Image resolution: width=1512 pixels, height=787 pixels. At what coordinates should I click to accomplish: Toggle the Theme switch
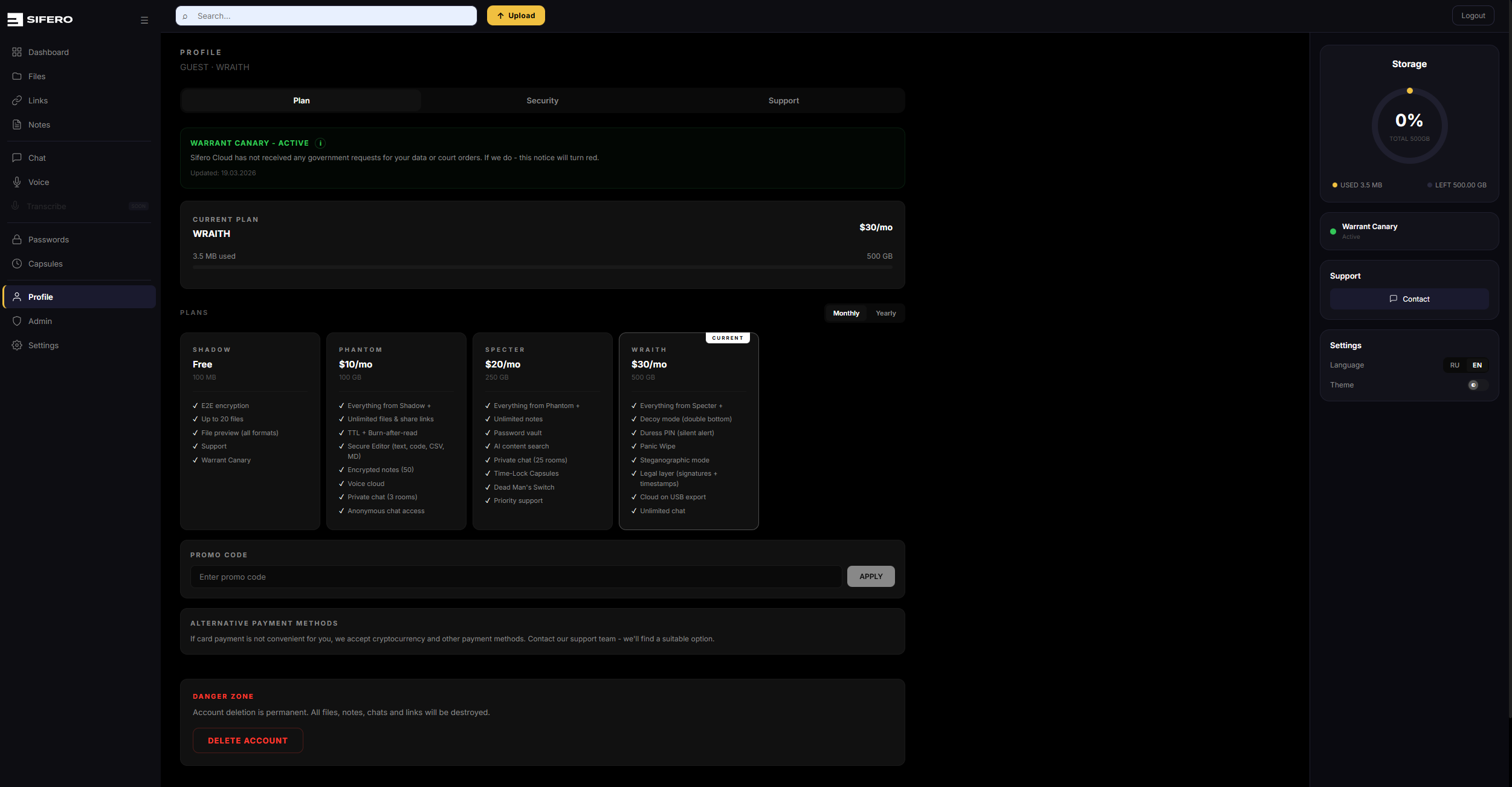(1477, 385)
